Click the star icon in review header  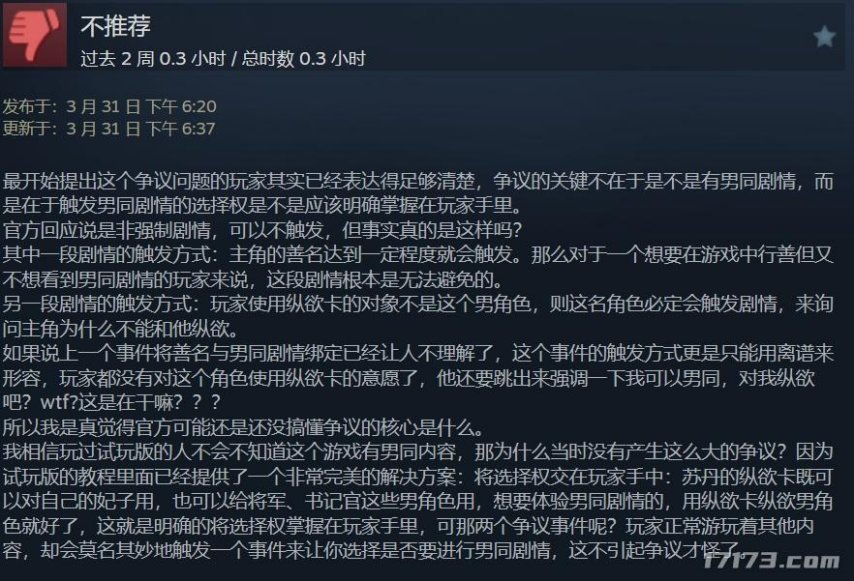[x=824, y=36]
